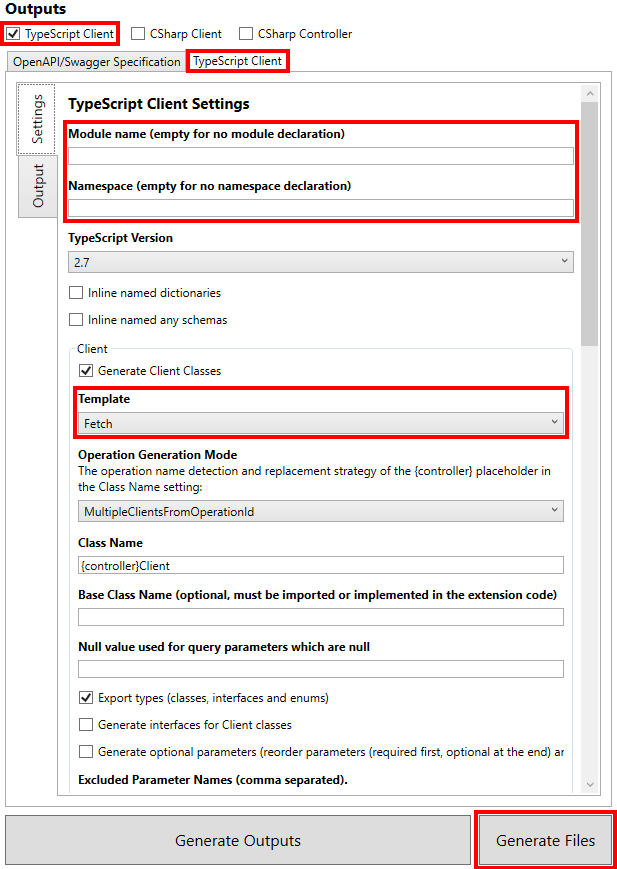
Task: Select the vertical Settings tab
Action: tap(38, 120)
